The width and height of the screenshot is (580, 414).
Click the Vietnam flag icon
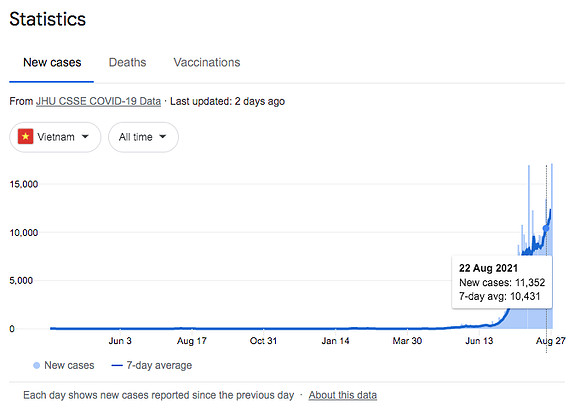pyautogui.click(x=26, y=137)
